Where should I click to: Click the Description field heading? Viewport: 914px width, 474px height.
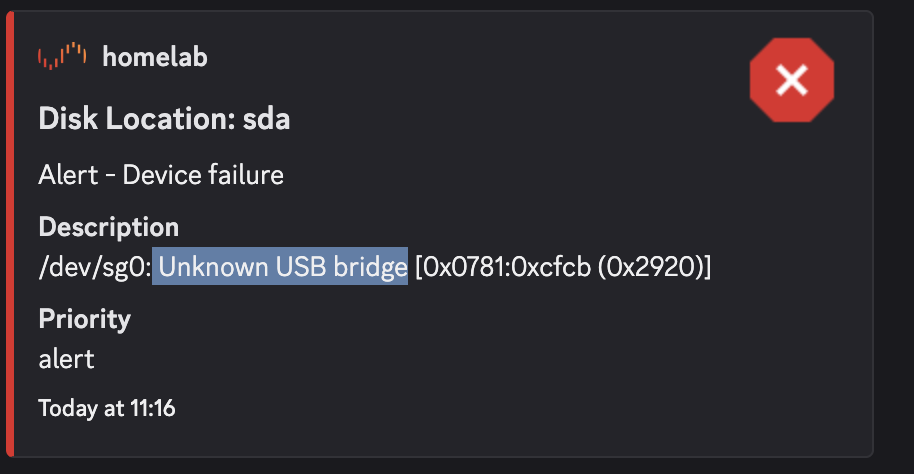(108, 227)
